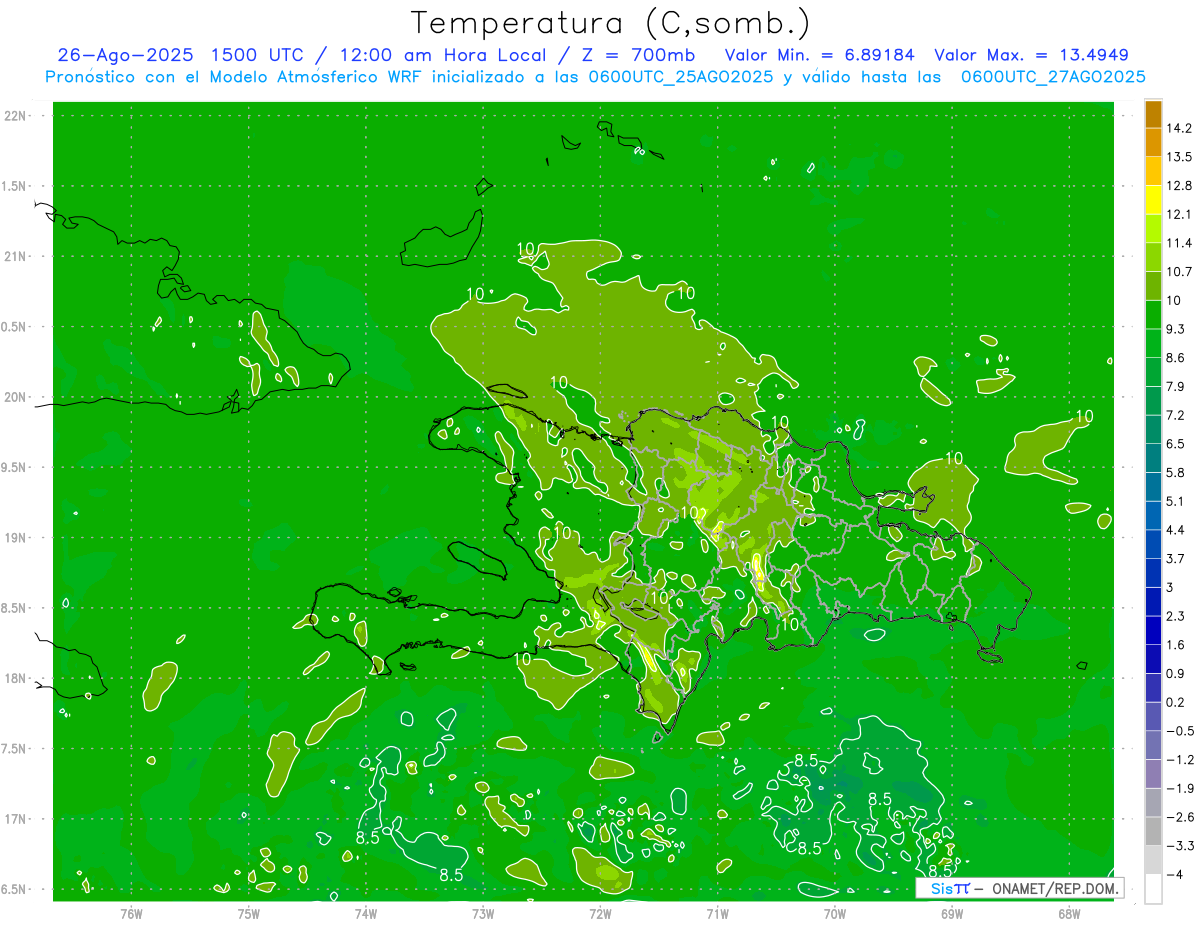Click the "12:00 am Hora Local" text

pos(442,55)
